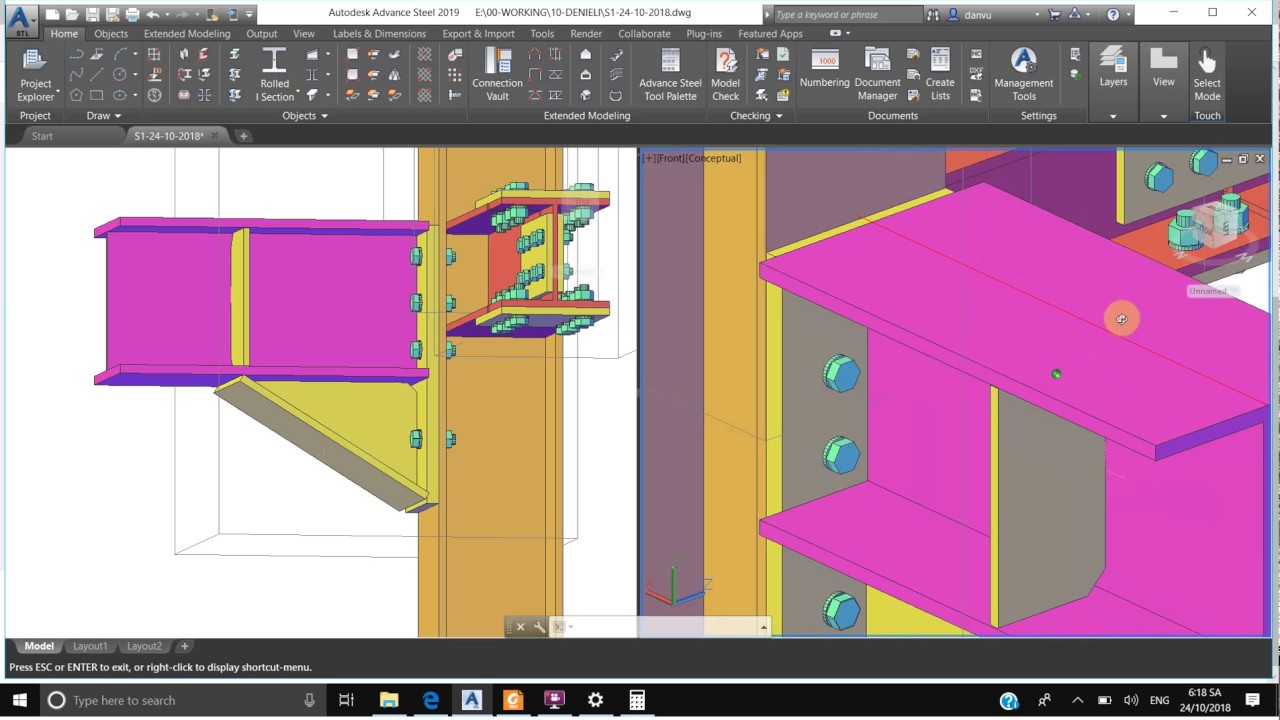Select the Polygon draw tool

[76, 96]
